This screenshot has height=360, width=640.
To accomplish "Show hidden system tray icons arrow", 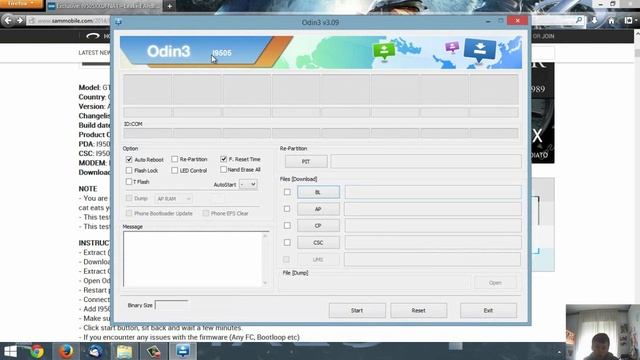I will (559, 352).
